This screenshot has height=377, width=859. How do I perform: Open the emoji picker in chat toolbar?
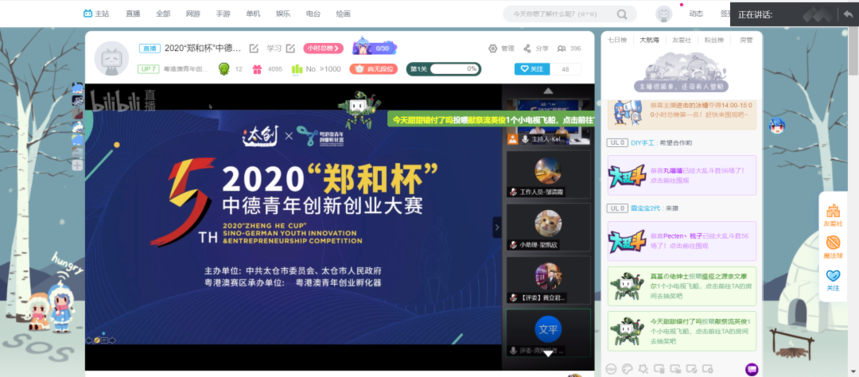click(x=611, y=368)
